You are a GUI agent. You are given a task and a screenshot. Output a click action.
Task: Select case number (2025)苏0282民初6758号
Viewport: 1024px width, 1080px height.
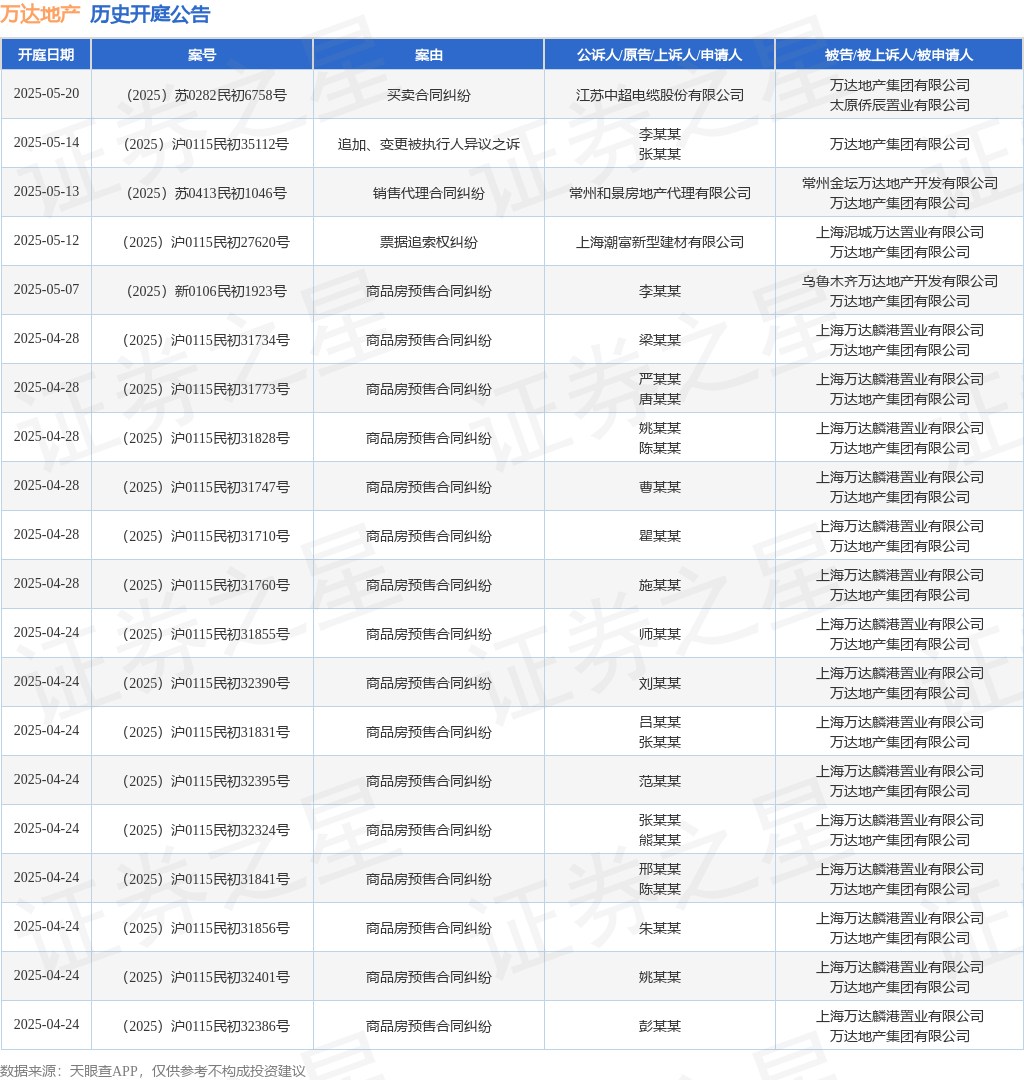tap(206, 96)
